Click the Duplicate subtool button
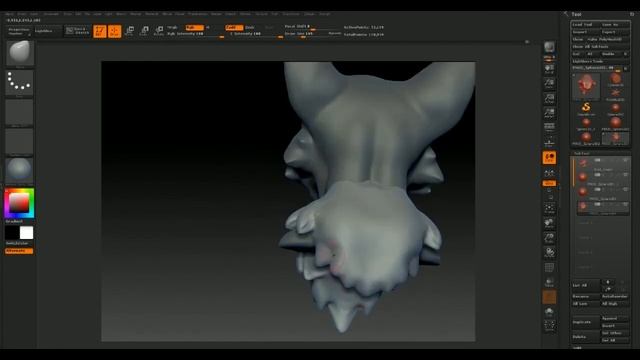 coord(586,322)
